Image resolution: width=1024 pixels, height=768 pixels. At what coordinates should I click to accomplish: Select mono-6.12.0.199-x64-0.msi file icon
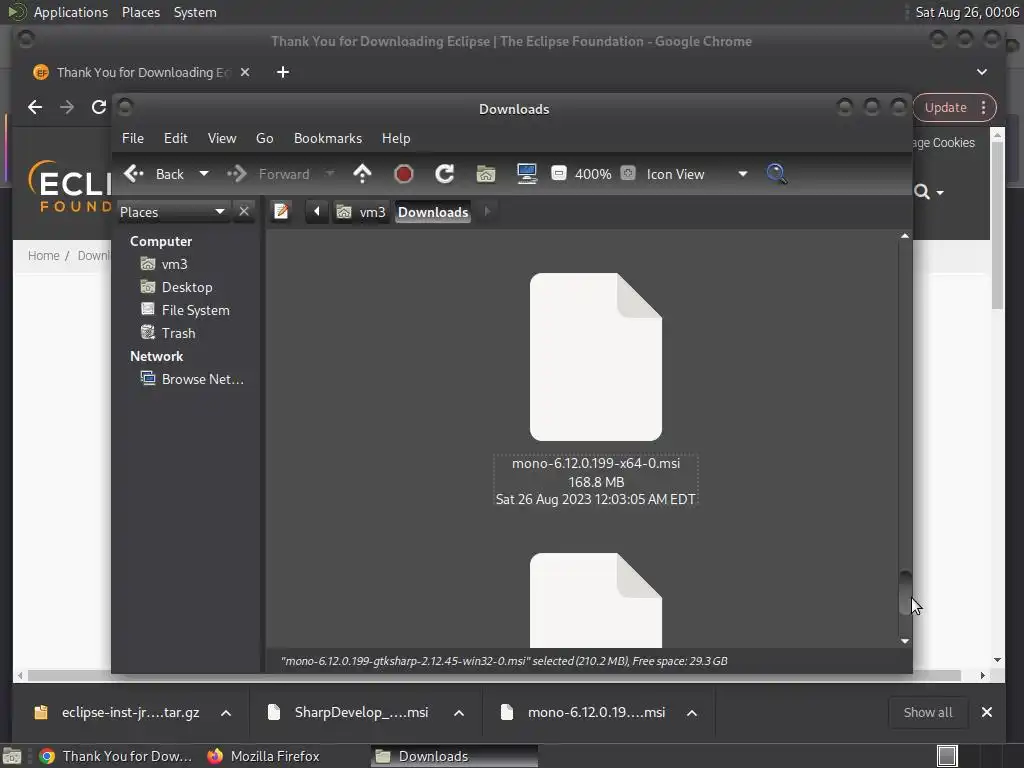[596, 357]
